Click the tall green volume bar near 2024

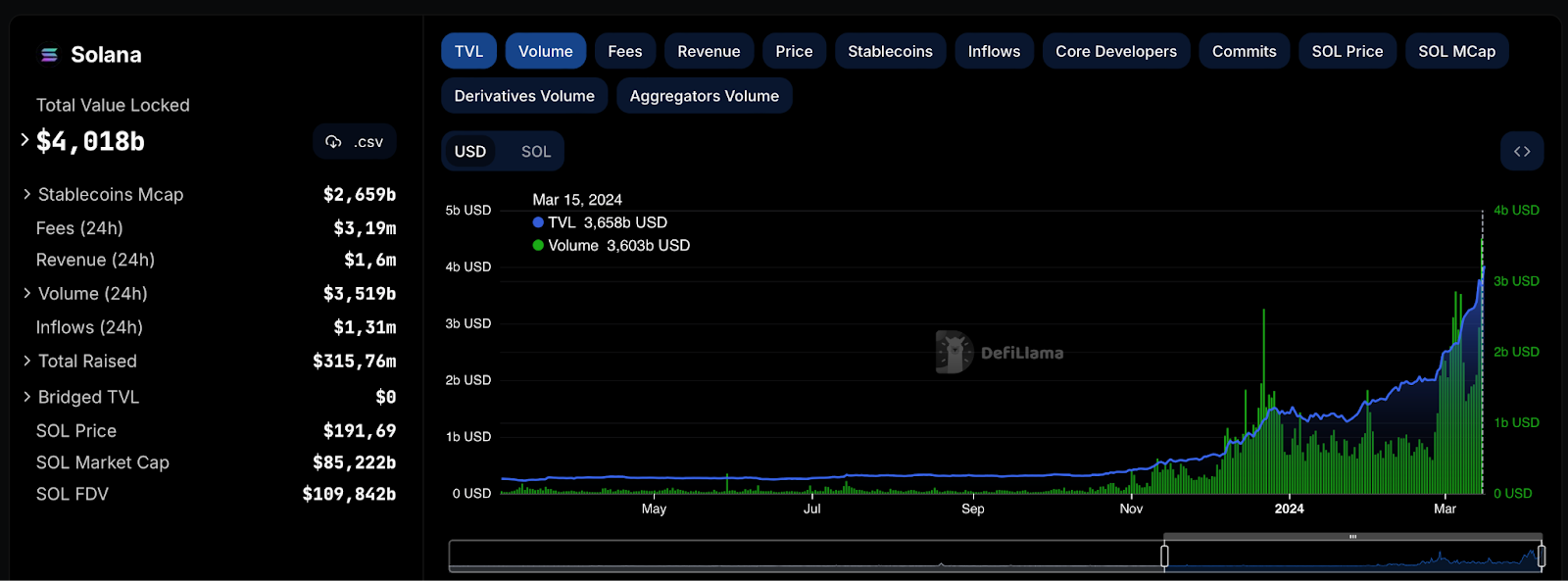click(1264, 402)
